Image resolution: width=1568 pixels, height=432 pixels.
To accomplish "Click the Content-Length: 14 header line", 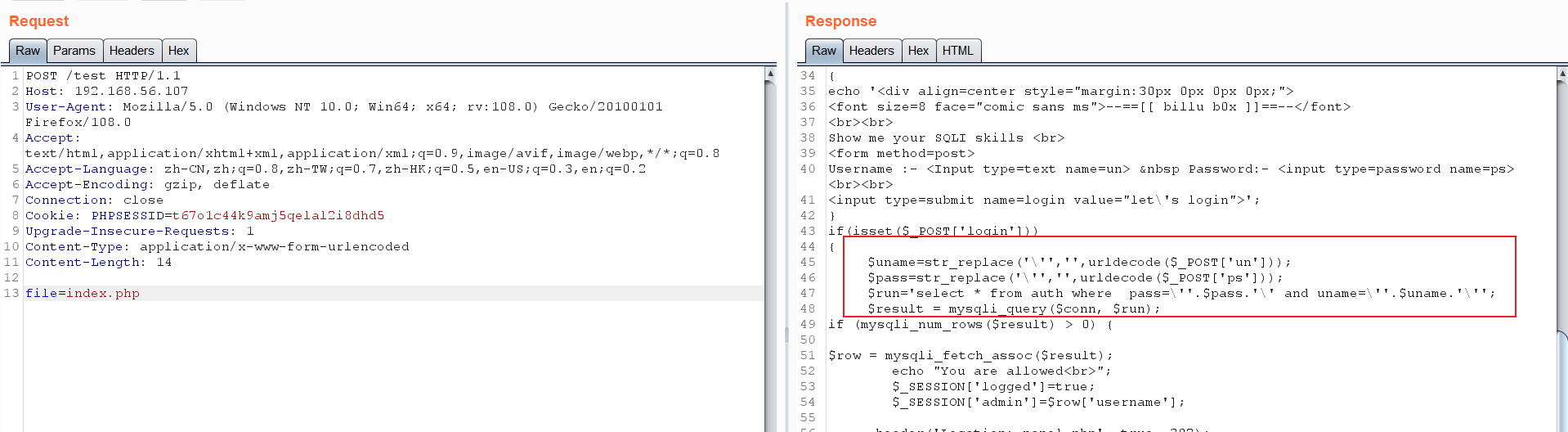I will point(98,263).
